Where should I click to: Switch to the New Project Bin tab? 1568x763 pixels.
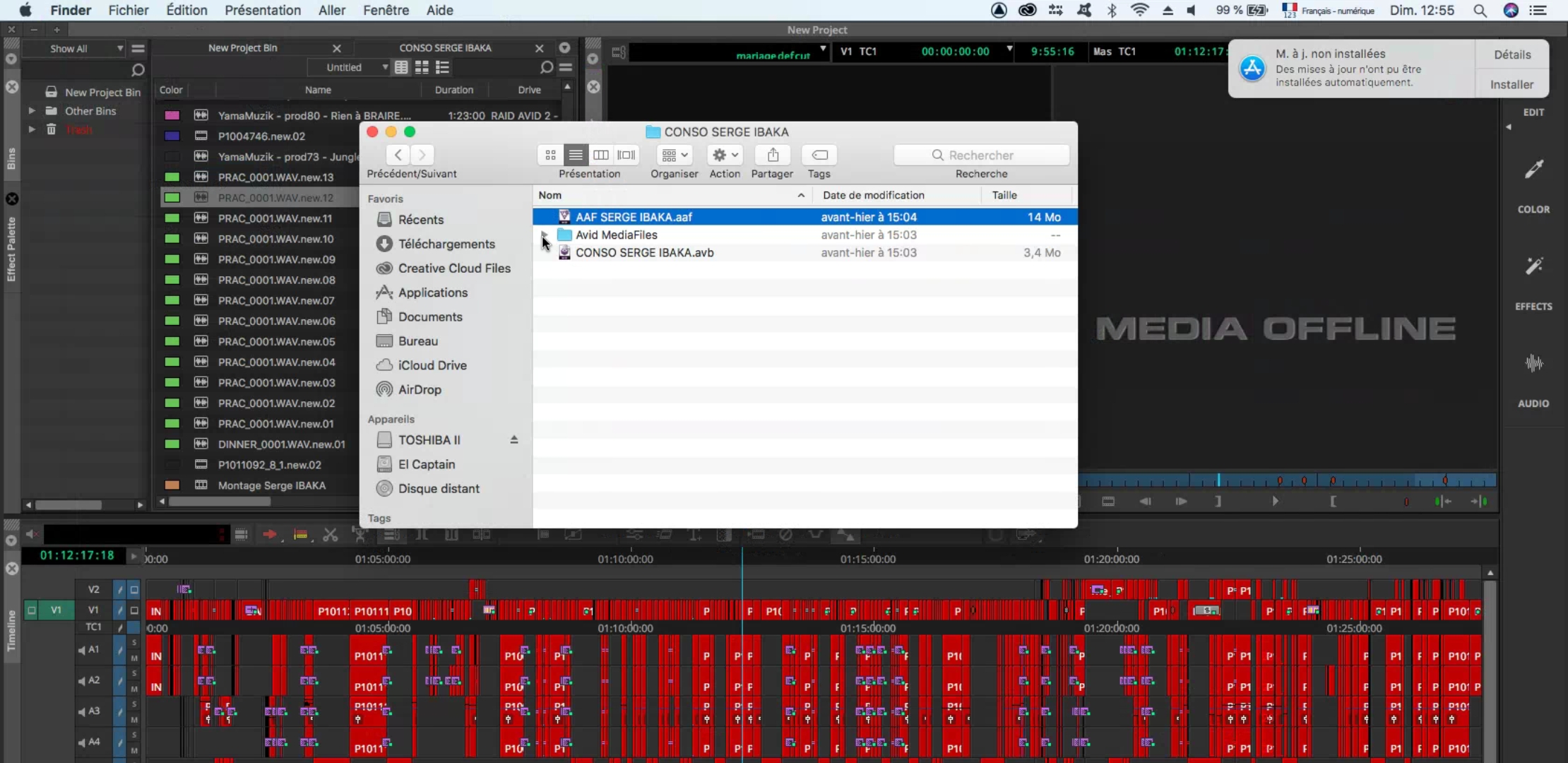point(242,48)
